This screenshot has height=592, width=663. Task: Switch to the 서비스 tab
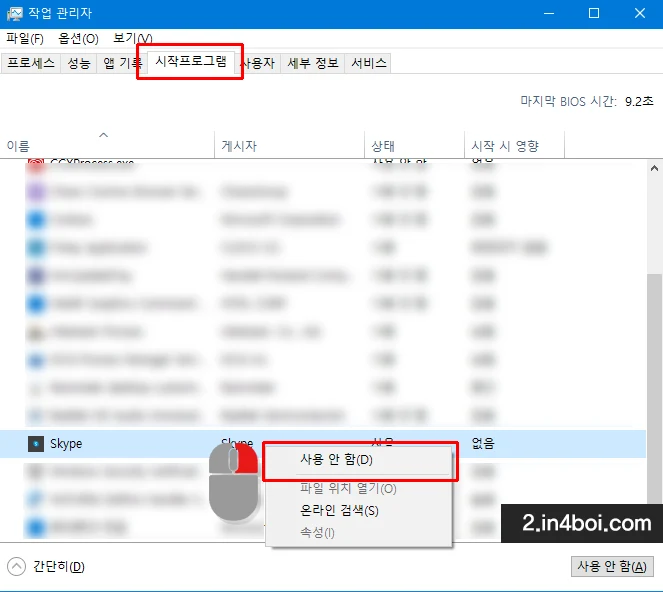click(369, 63)
